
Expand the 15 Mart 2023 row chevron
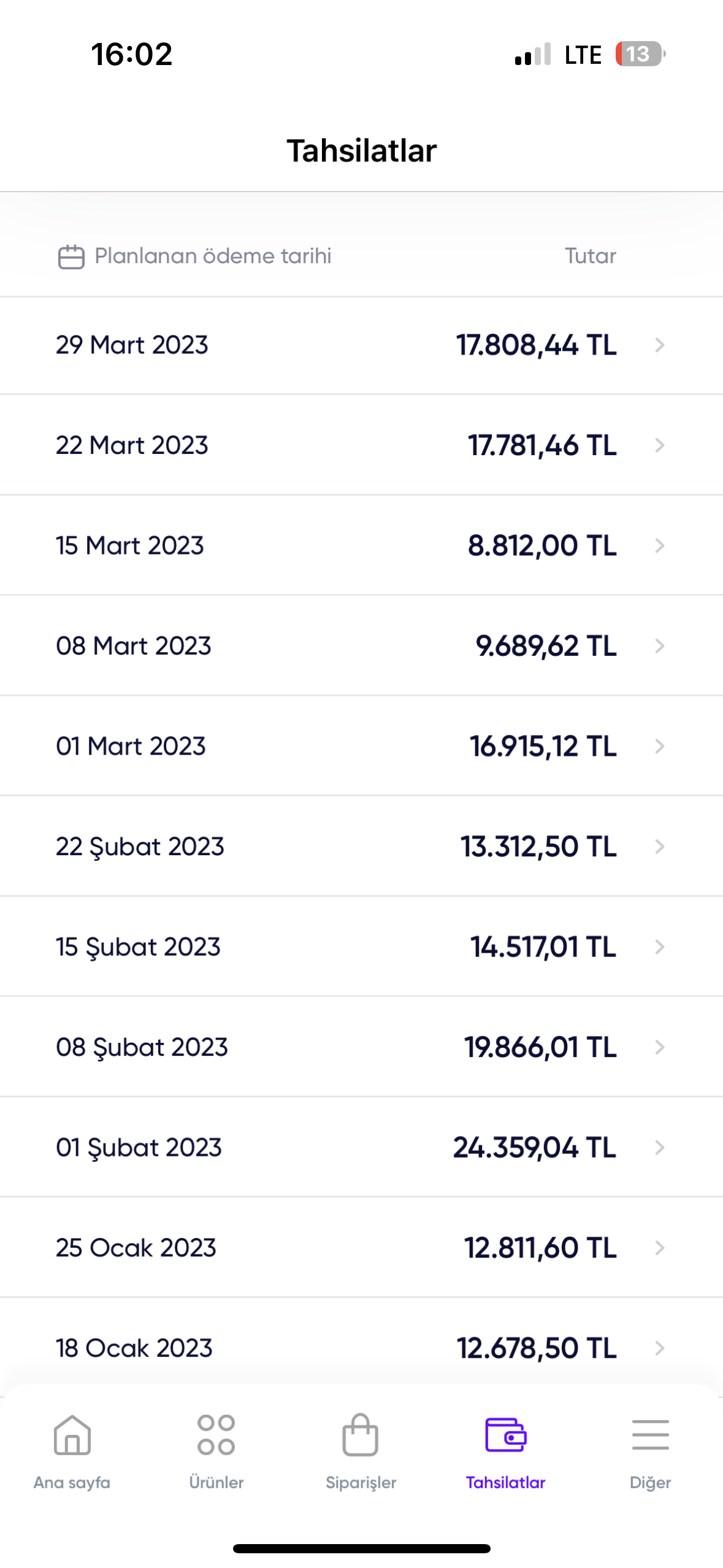[x=660, y=545]
